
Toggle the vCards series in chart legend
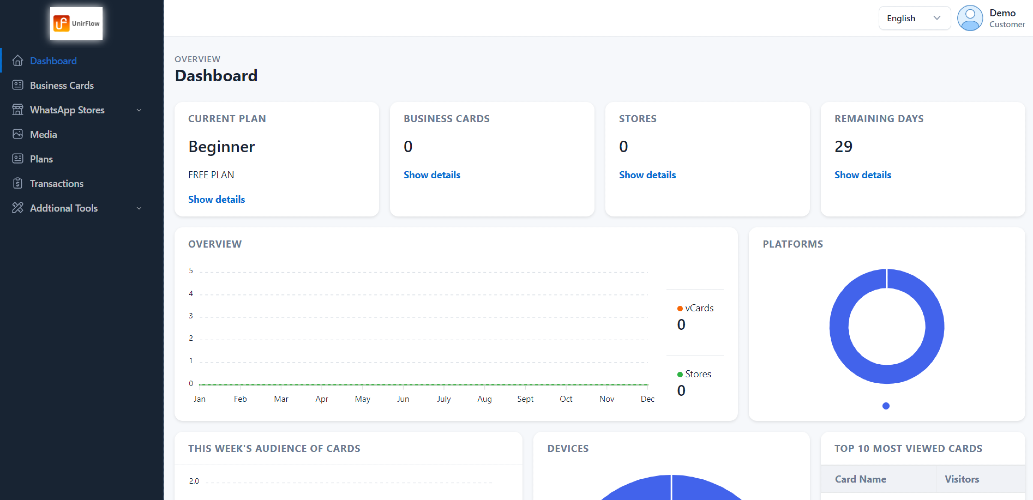pos(695,308)
